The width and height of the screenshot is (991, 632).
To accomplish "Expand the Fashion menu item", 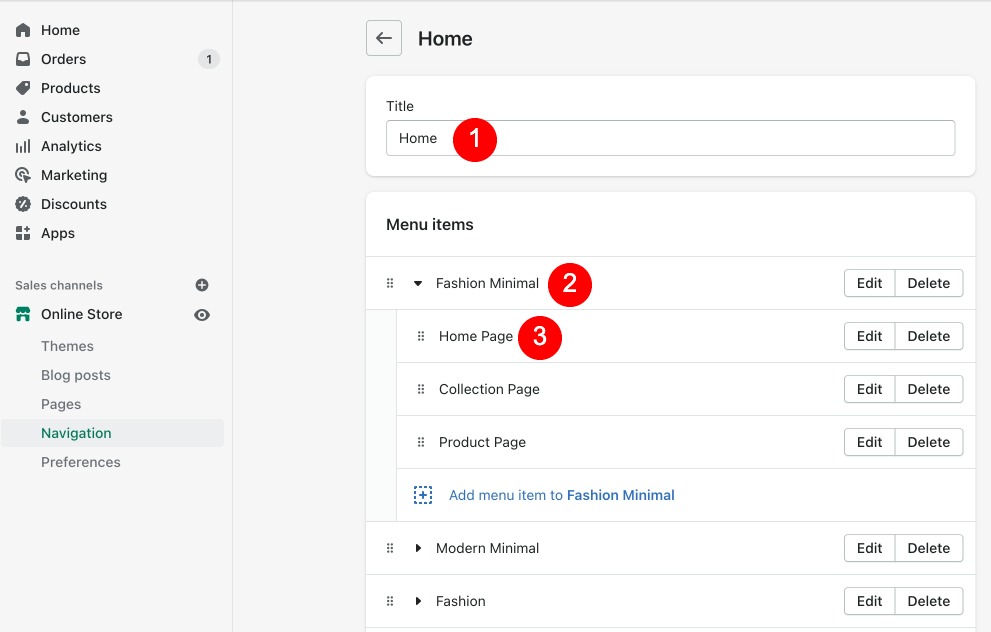I will [x=418, y=601].
